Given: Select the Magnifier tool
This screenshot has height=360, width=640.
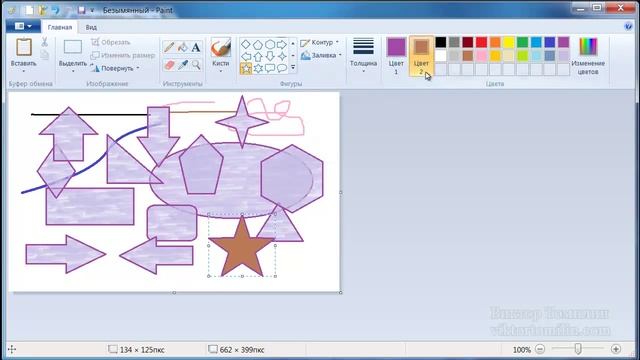Looking at the screenshot, I should [x=196, y=65].
